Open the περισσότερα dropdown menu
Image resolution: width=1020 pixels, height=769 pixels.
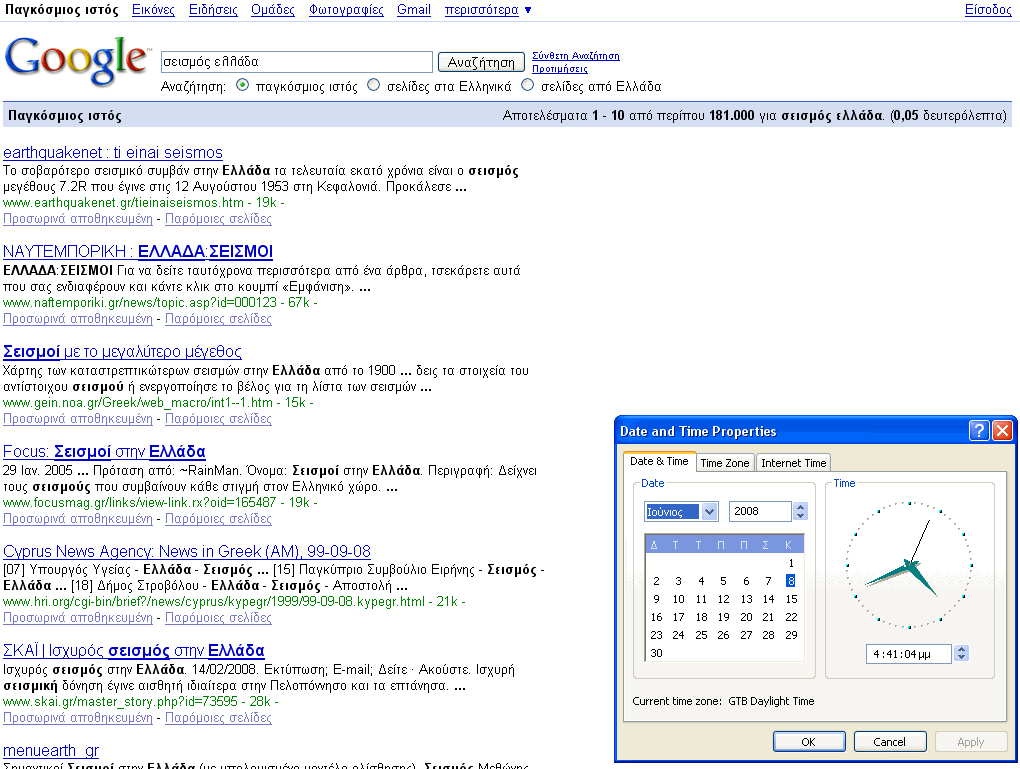[x=488, y=10]
